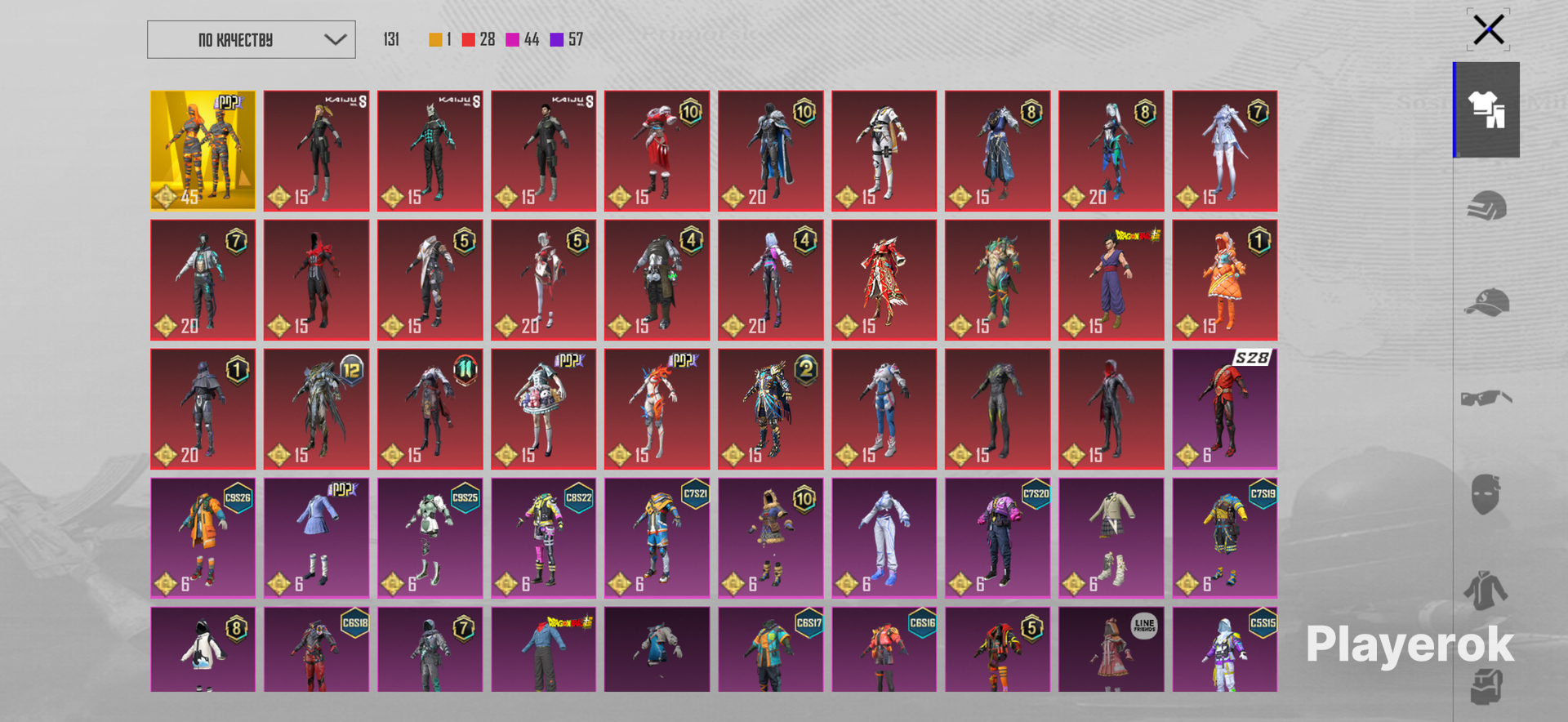Select the green-gold warrior outfit

998,280
